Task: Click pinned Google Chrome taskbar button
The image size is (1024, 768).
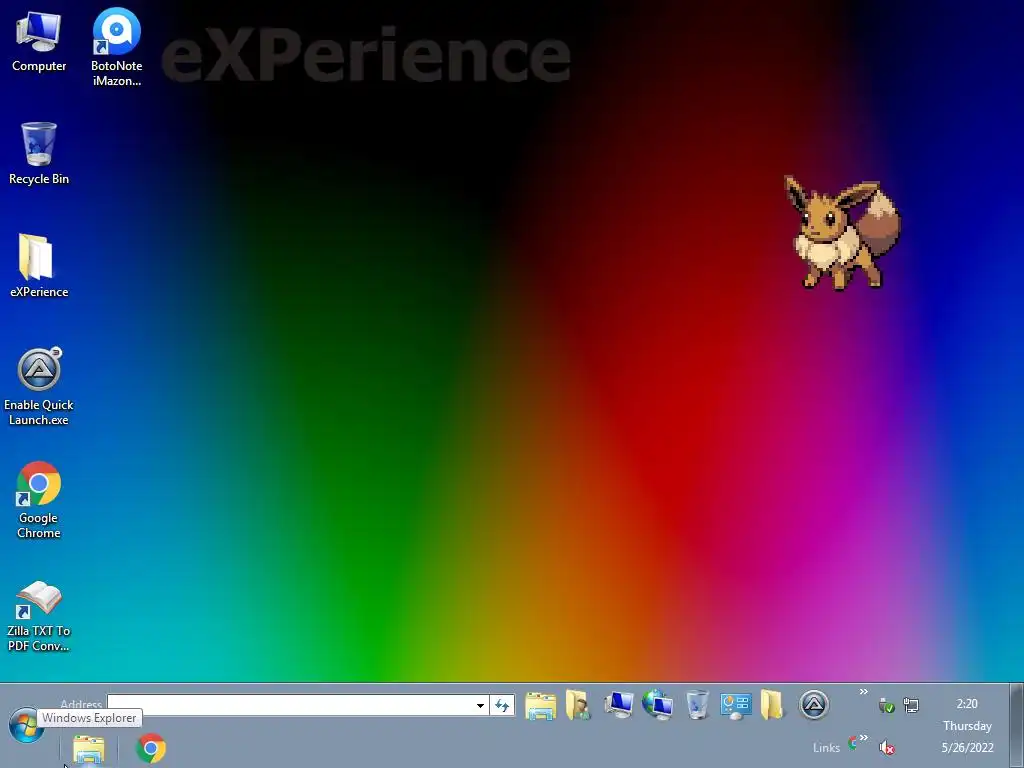Action: (151, 748)
